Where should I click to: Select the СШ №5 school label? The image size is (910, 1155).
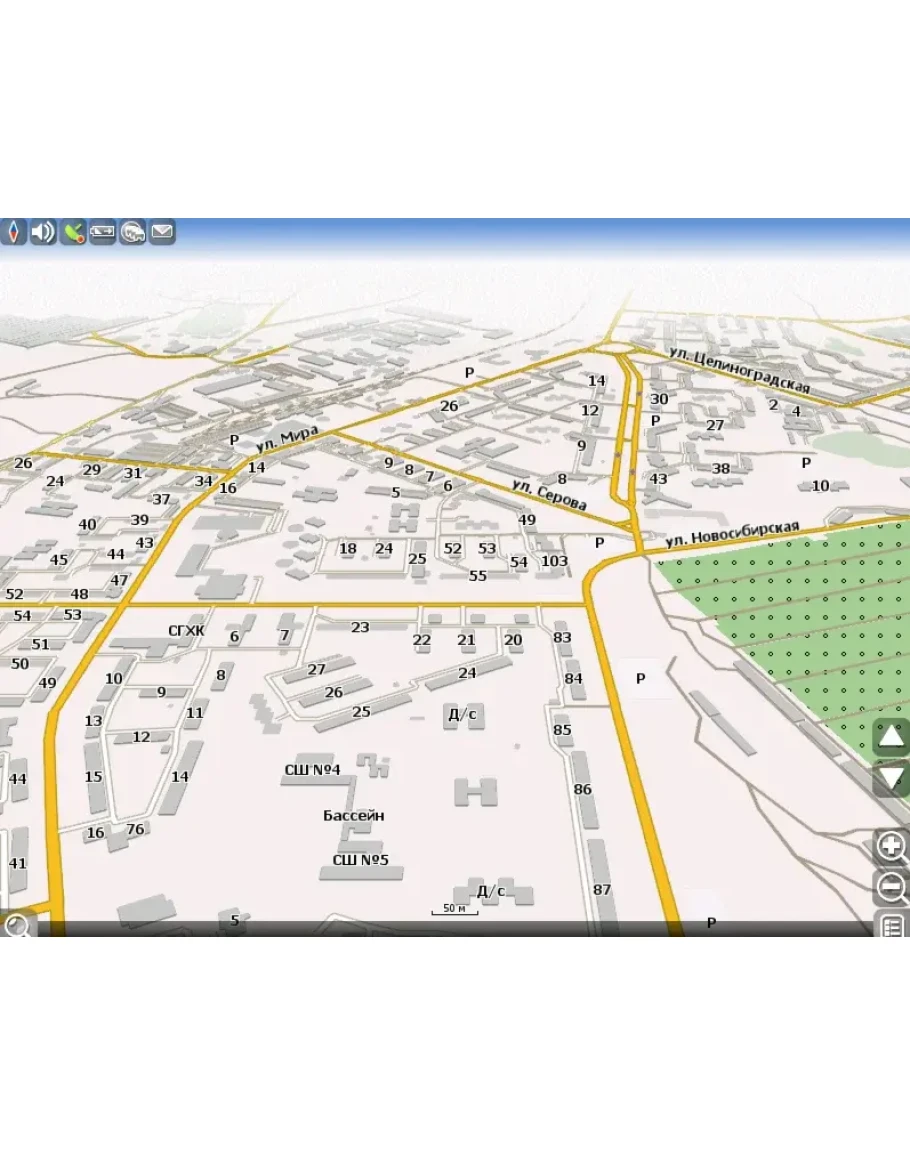pos(360,860)
